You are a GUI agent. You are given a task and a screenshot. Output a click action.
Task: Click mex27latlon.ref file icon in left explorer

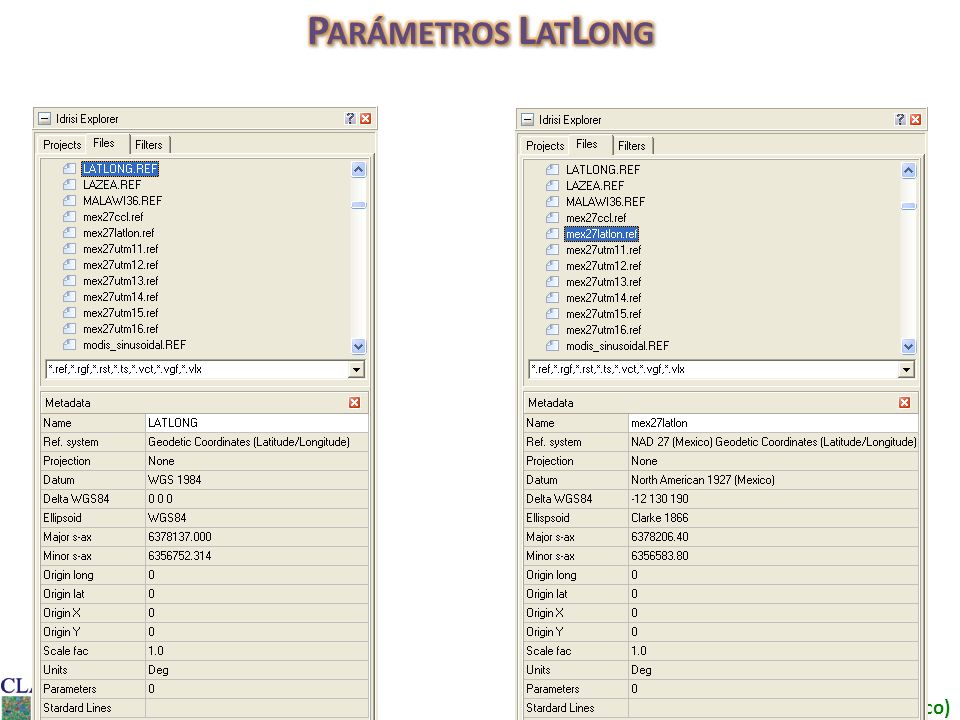pyautogui.click(x=70, y=233)
